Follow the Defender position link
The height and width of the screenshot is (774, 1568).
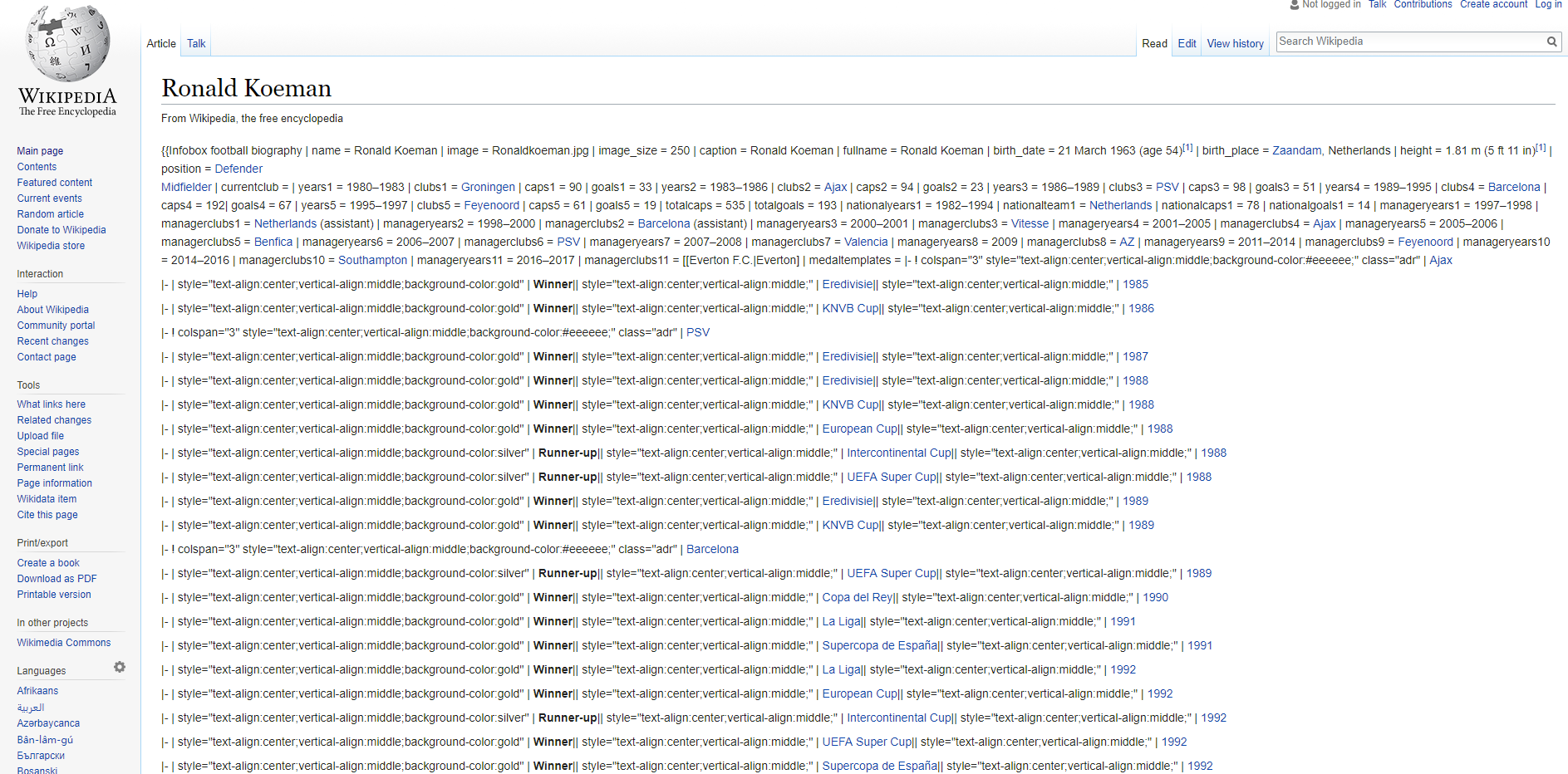coord(238,169)
